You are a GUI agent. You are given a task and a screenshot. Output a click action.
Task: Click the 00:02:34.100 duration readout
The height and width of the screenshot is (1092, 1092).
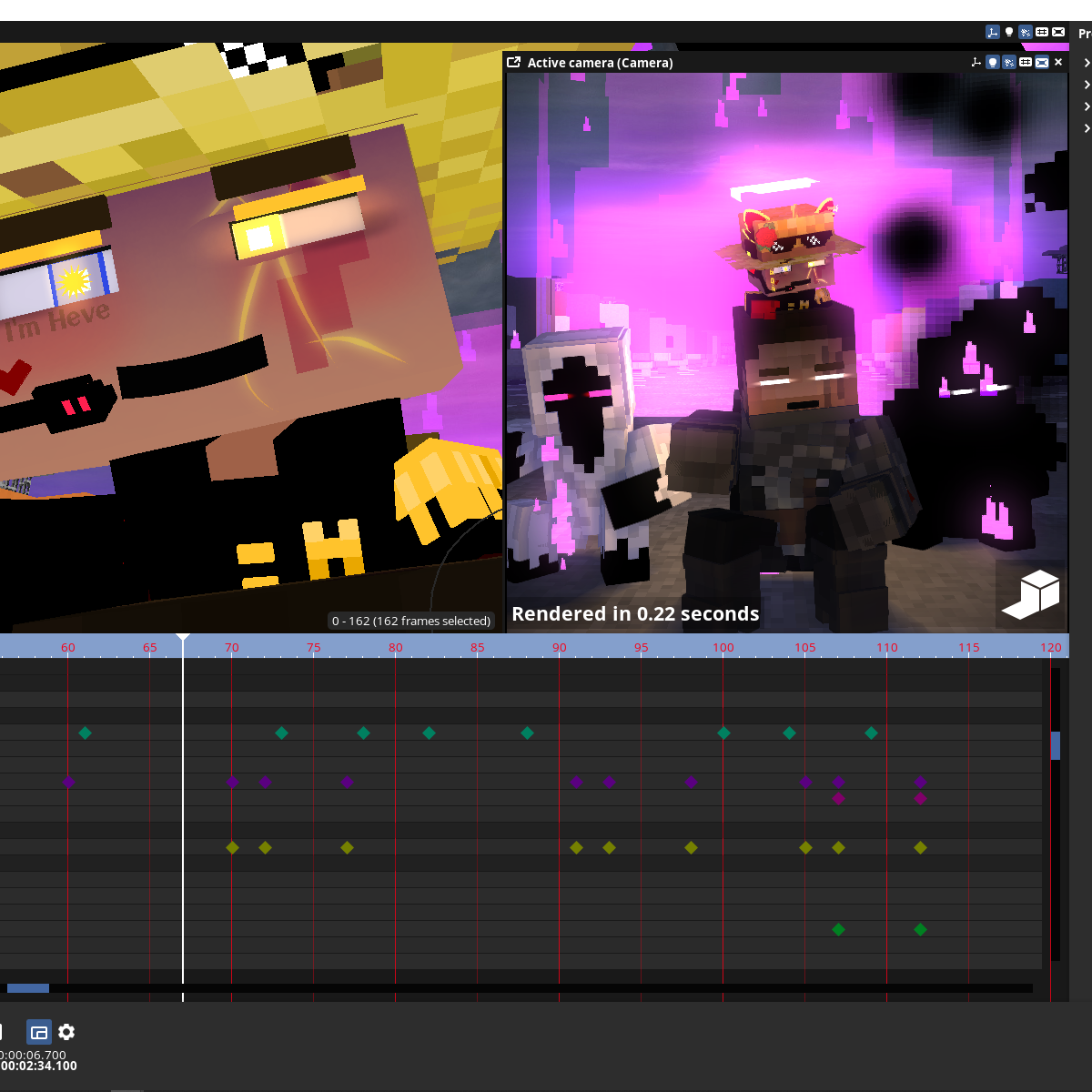[x=38, y=1066]
